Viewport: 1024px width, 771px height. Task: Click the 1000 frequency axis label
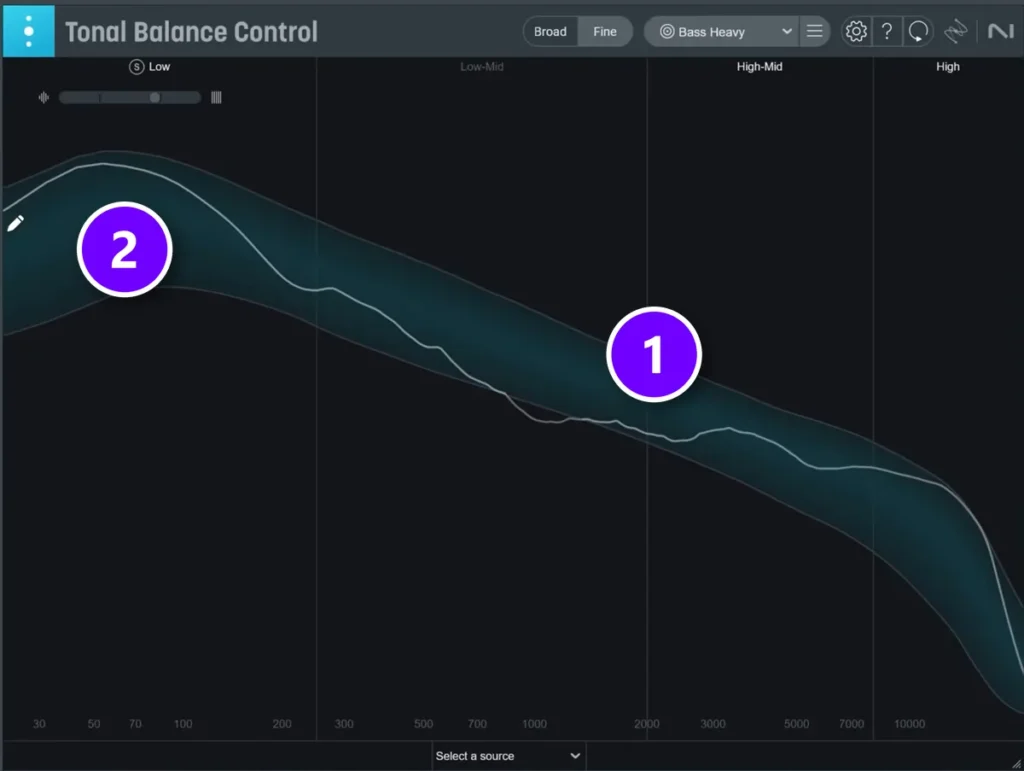pos(534,724)
